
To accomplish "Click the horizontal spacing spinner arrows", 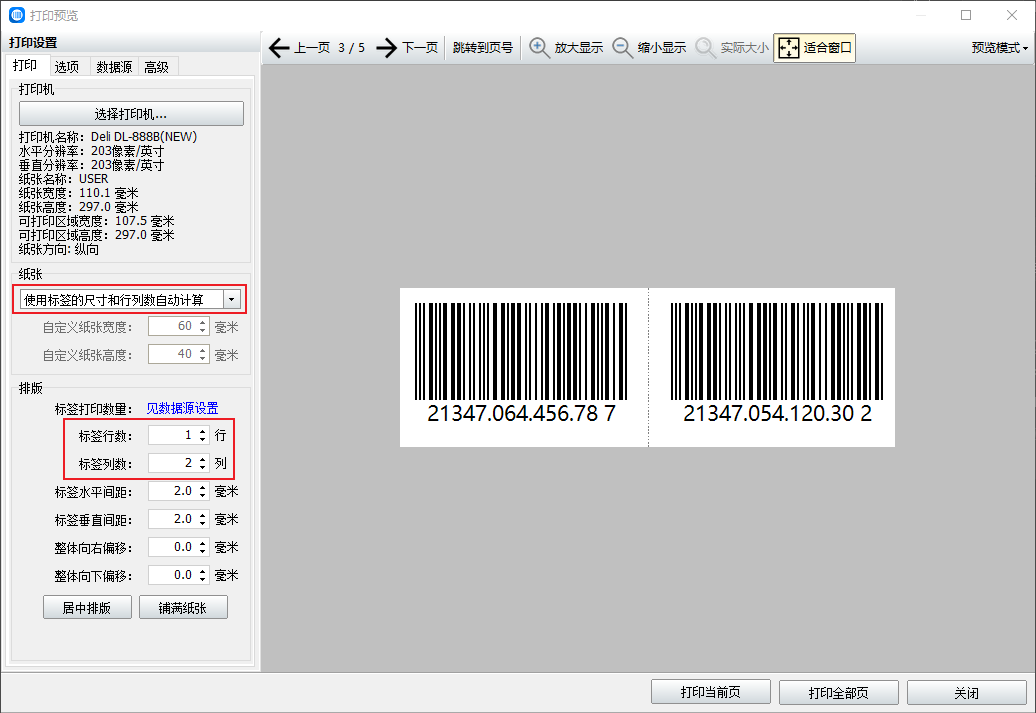I will [203, 491].
